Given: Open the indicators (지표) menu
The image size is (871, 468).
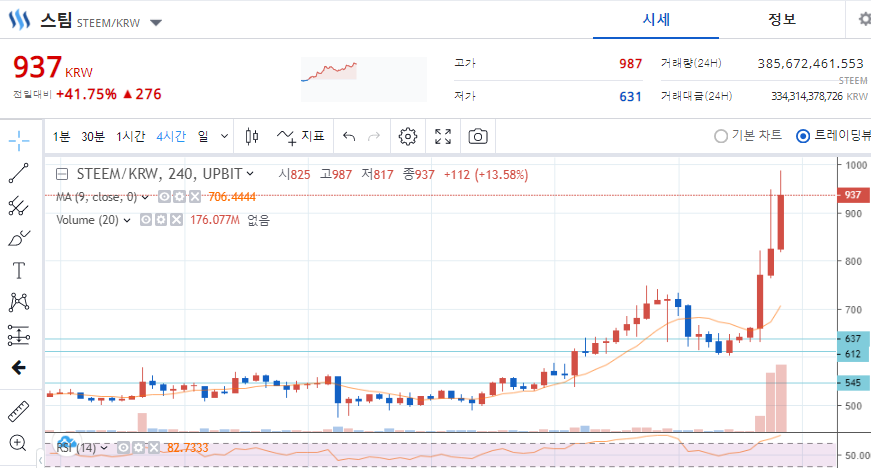Looking at the screenshot, I should point(301,136).
